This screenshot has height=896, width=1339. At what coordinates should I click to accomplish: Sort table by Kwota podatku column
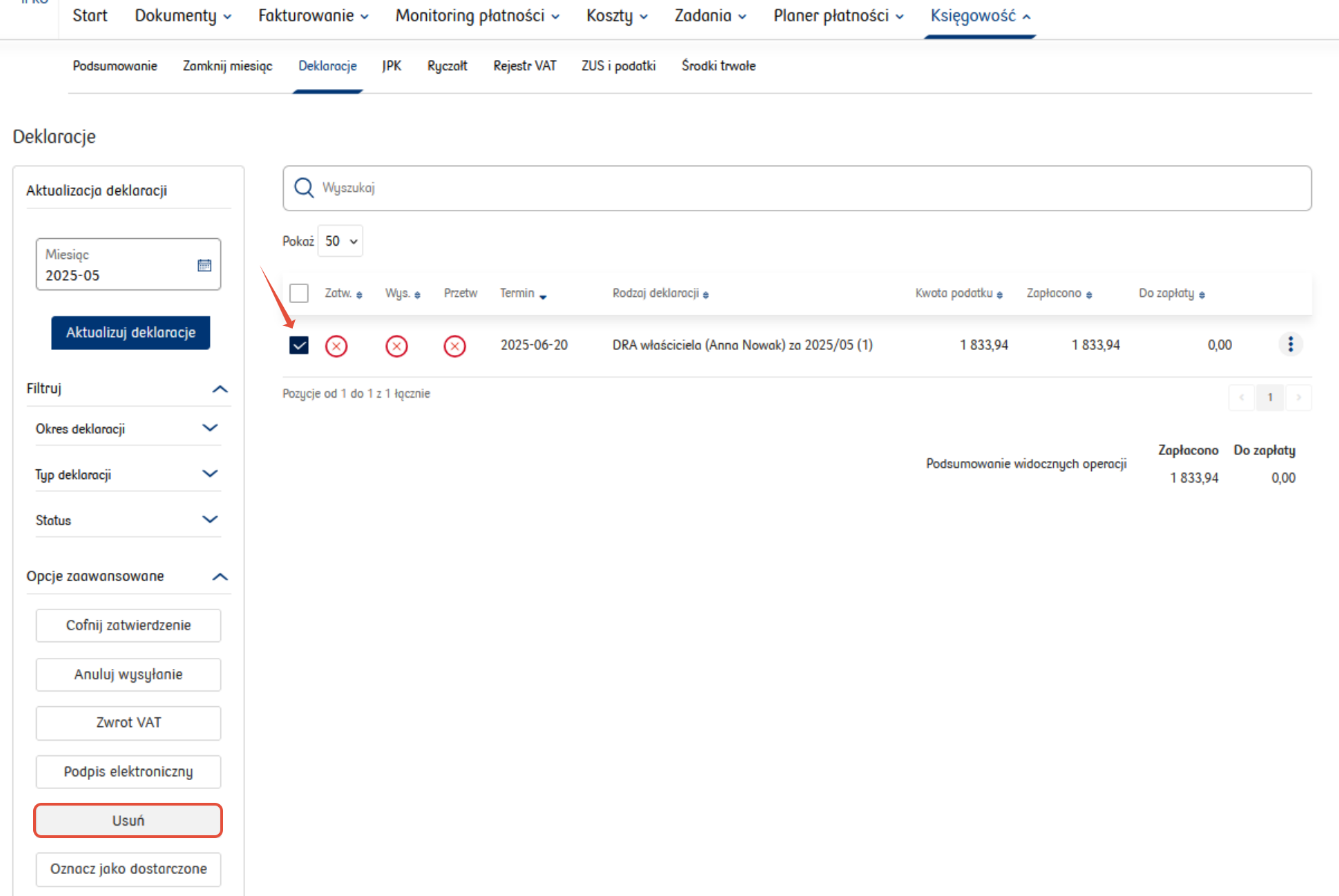tap(958, 293)
